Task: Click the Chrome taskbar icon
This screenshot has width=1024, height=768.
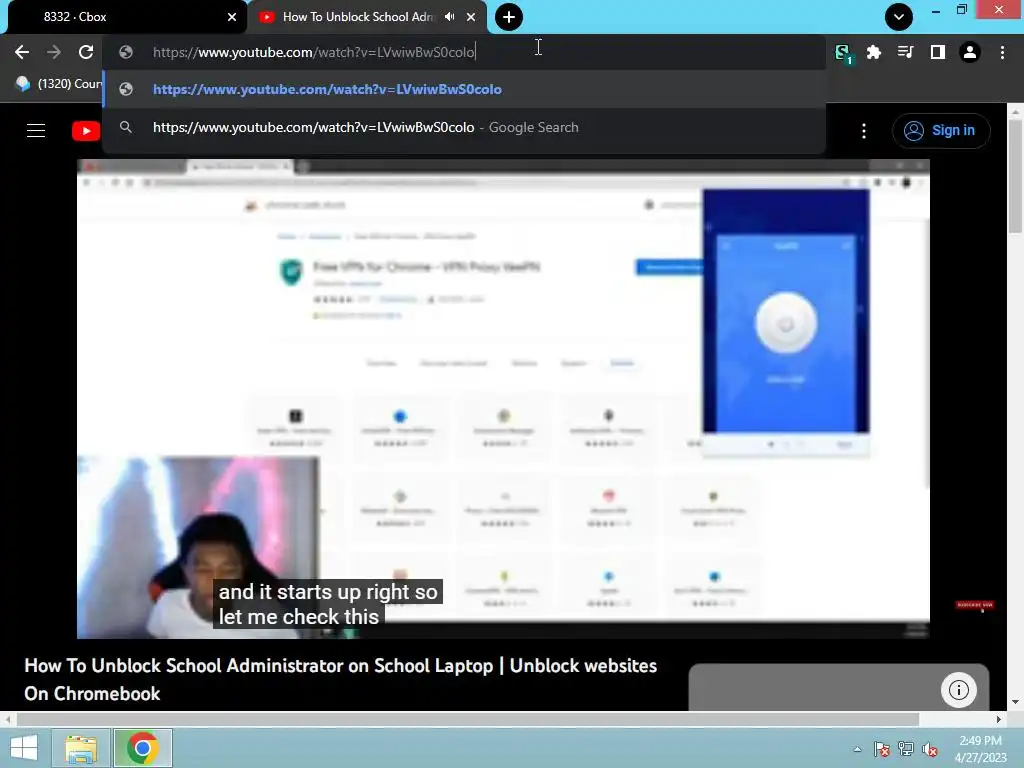Action: coord(143,748)
